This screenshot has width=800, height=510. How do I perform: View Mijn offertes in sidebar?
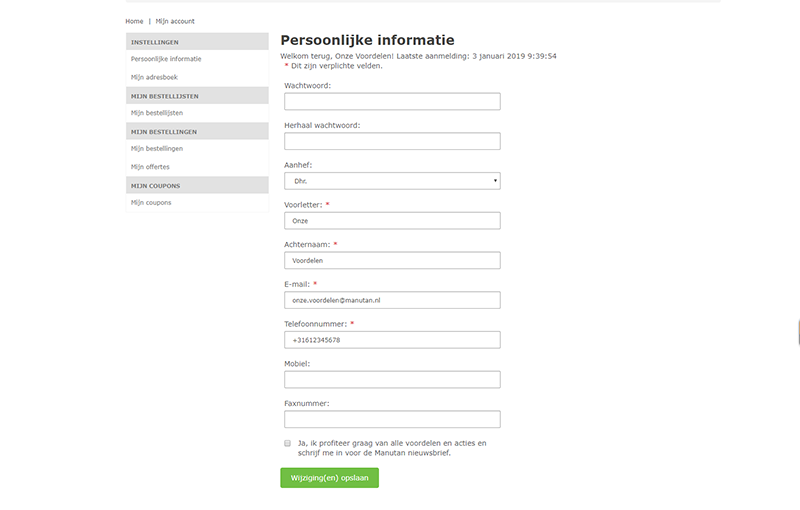(150, 167)
